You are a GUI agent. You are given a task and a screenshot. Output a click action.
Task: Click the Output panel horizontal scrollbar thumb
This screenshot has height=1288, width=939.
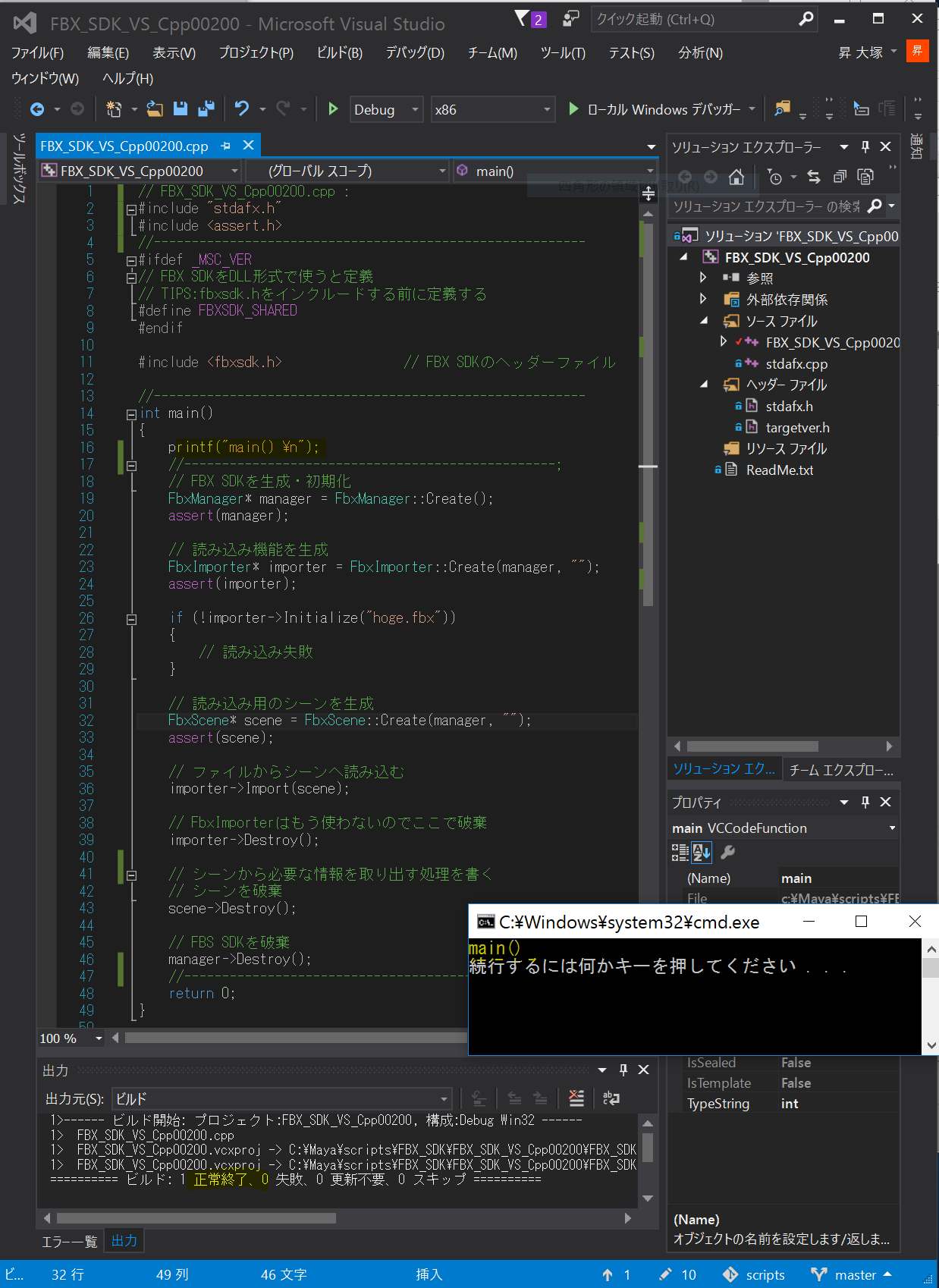(x=196, y=1218)
